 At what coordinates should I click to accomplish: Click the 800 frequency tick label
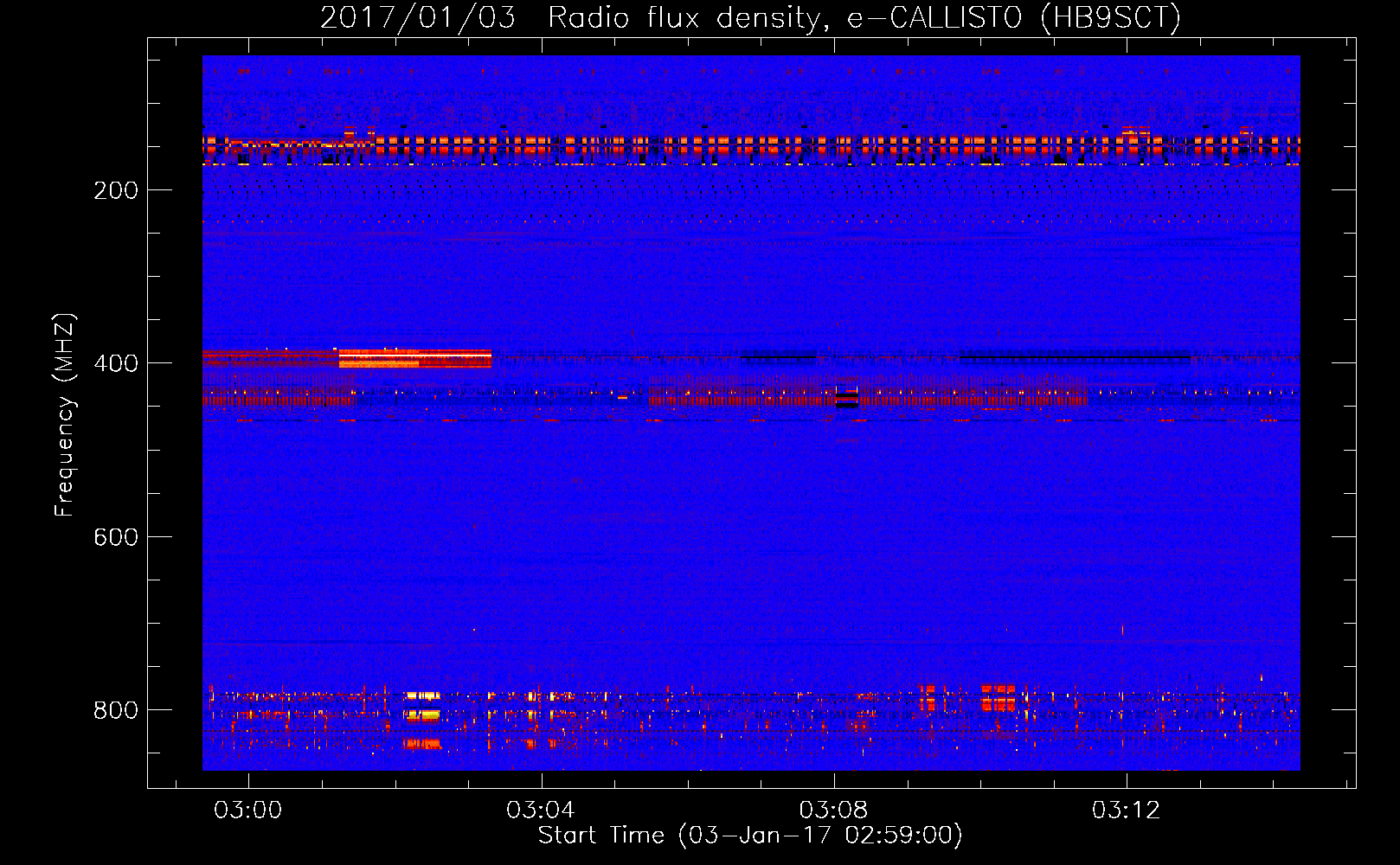(116, 710)
